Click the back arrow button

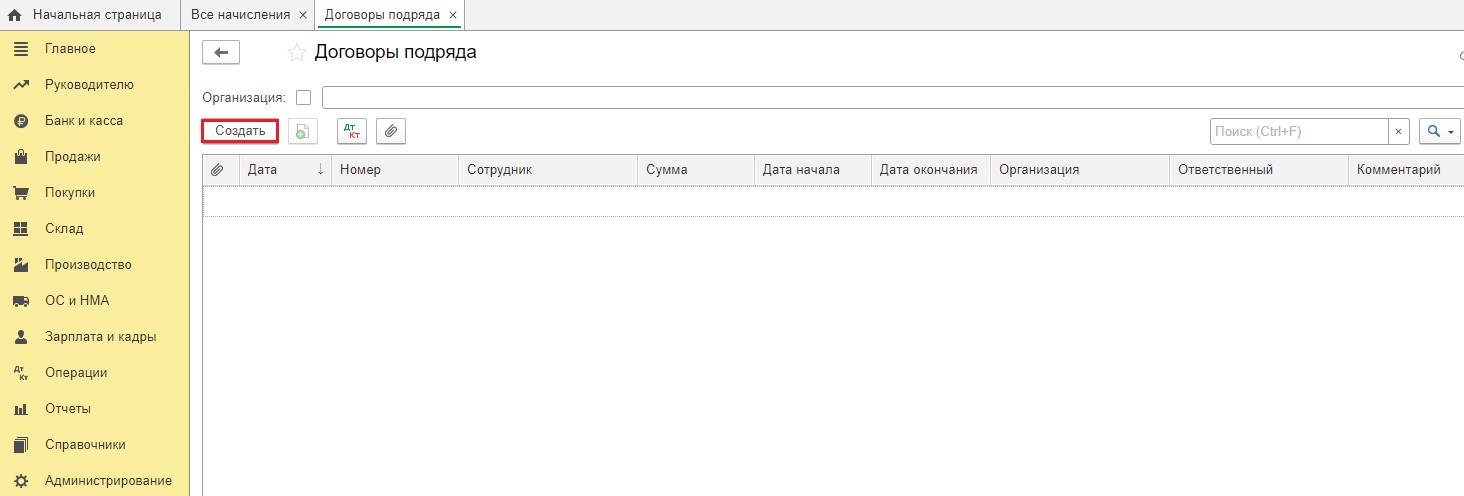(221, 53)
